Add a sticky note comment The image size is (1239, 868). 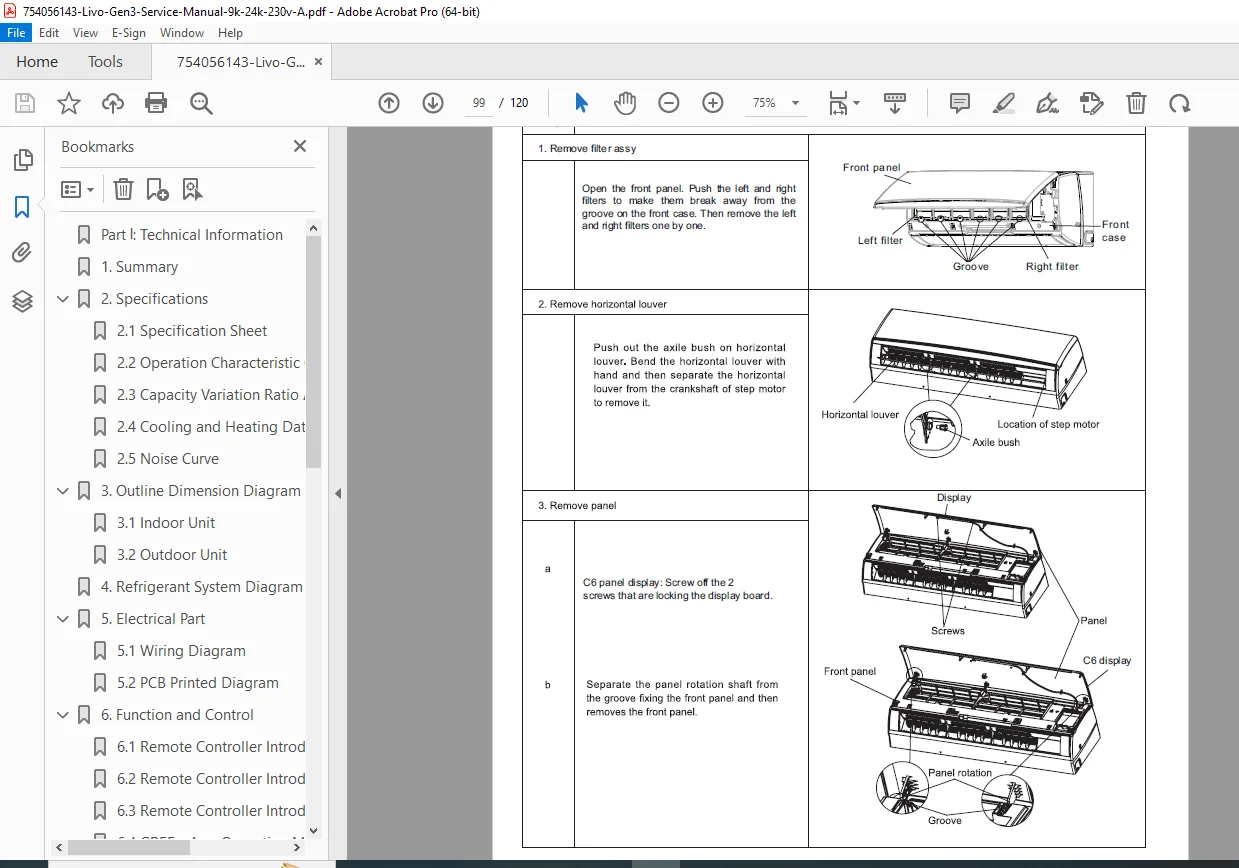coord(960,103)
